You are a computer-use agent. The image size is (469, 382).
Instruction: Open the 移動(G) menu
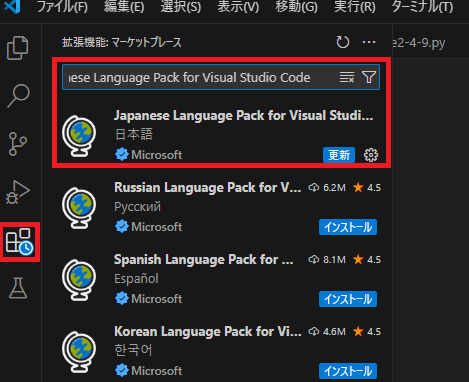[x=296, y=7]
